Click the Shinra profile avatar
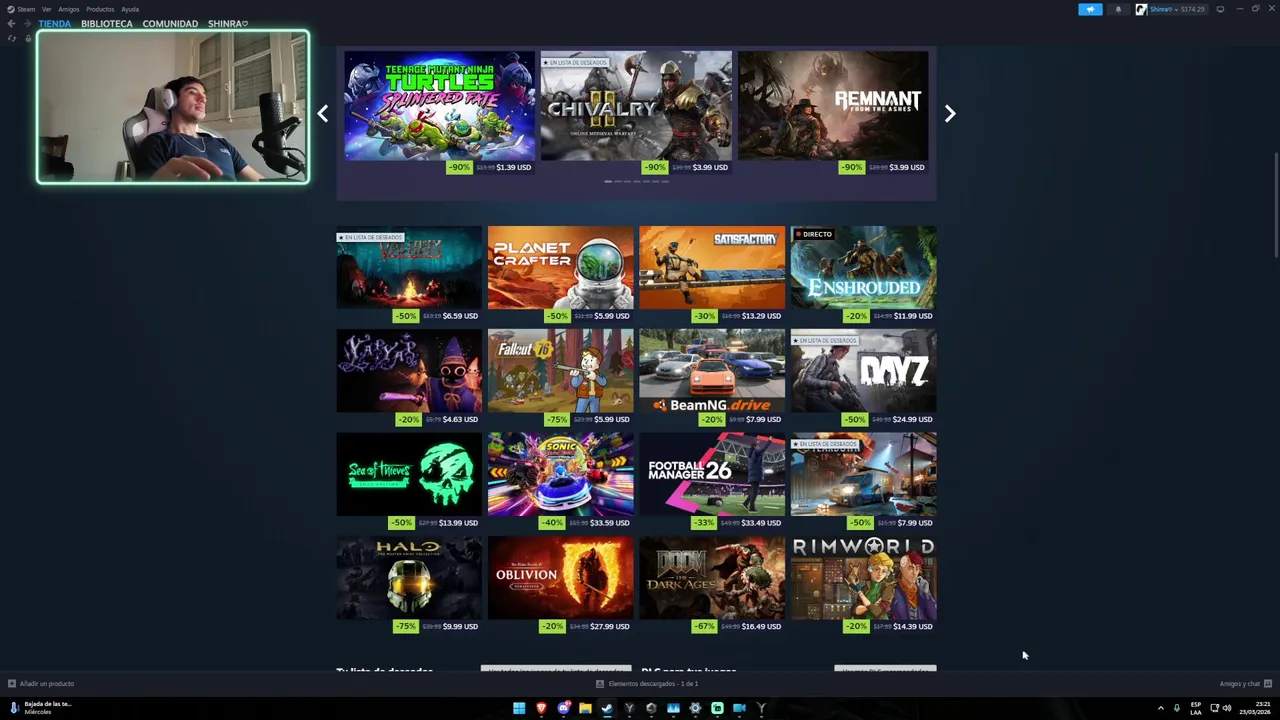 pyautogui.click(x=1141, y=9)
